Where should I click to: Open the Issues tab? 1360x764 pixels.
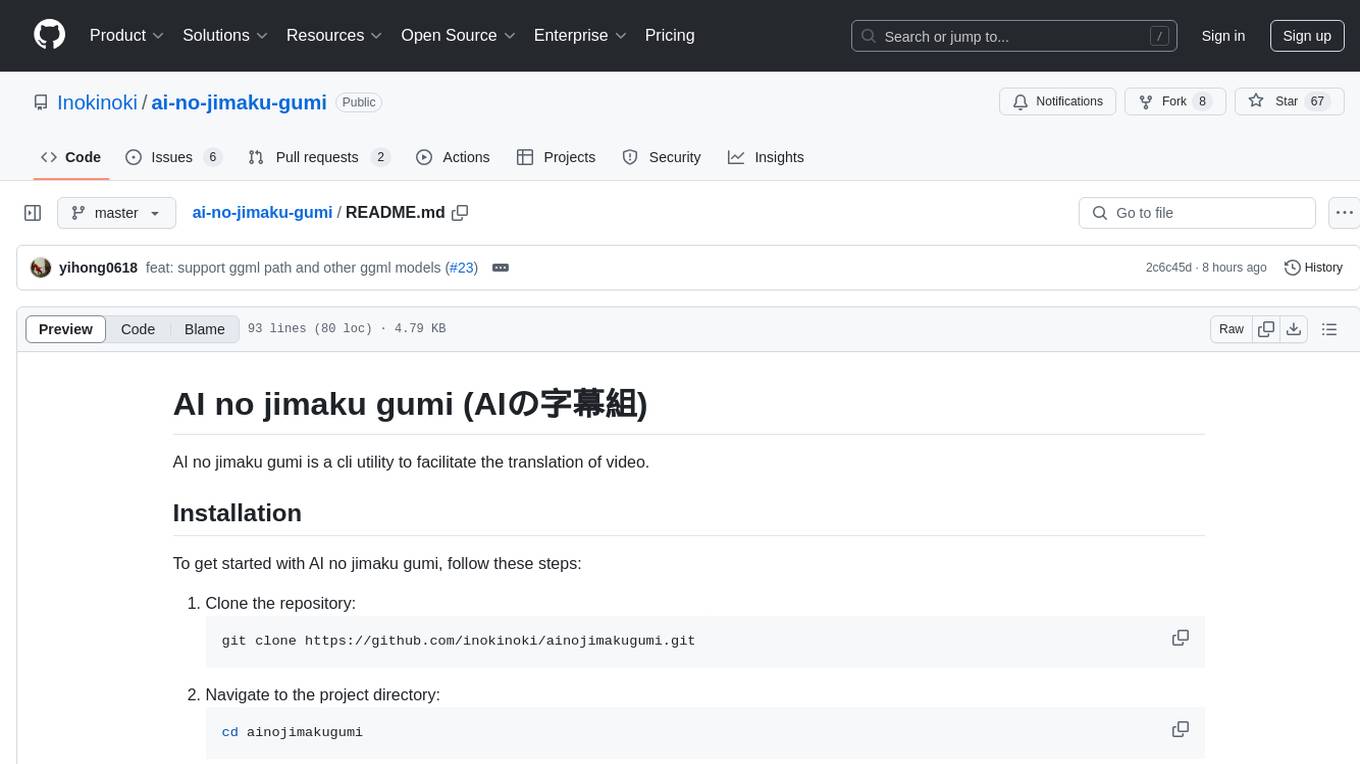(x=173, y=157)
